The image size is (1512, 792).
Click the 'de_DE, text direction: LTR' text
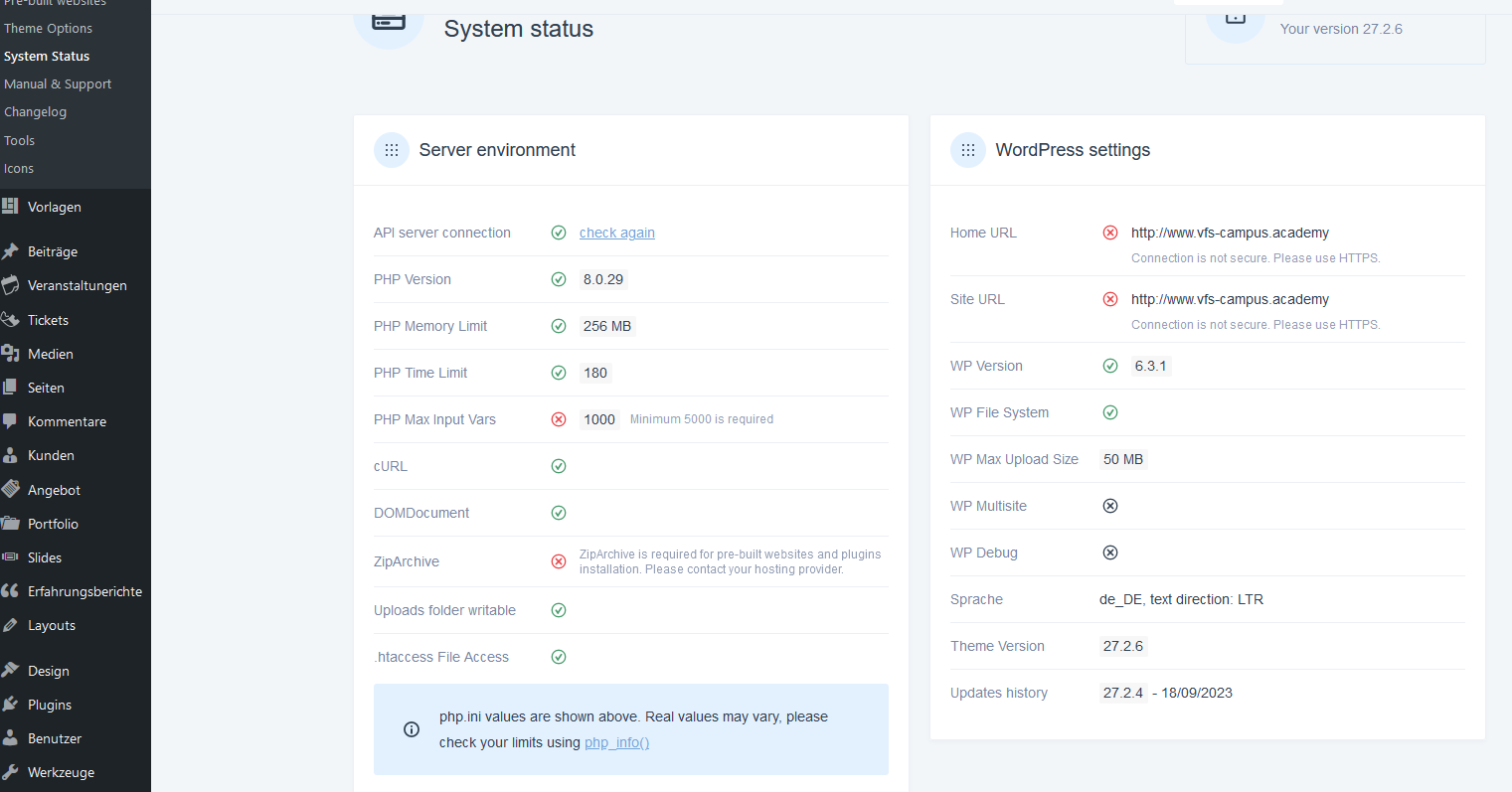pyautogui.click(x=1182, y=599)
